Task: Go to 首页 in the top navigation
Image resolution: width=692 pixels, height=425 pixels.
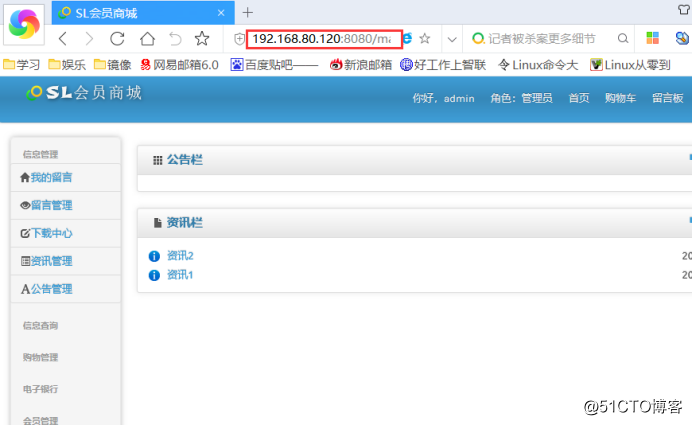Action: point(579,98)
